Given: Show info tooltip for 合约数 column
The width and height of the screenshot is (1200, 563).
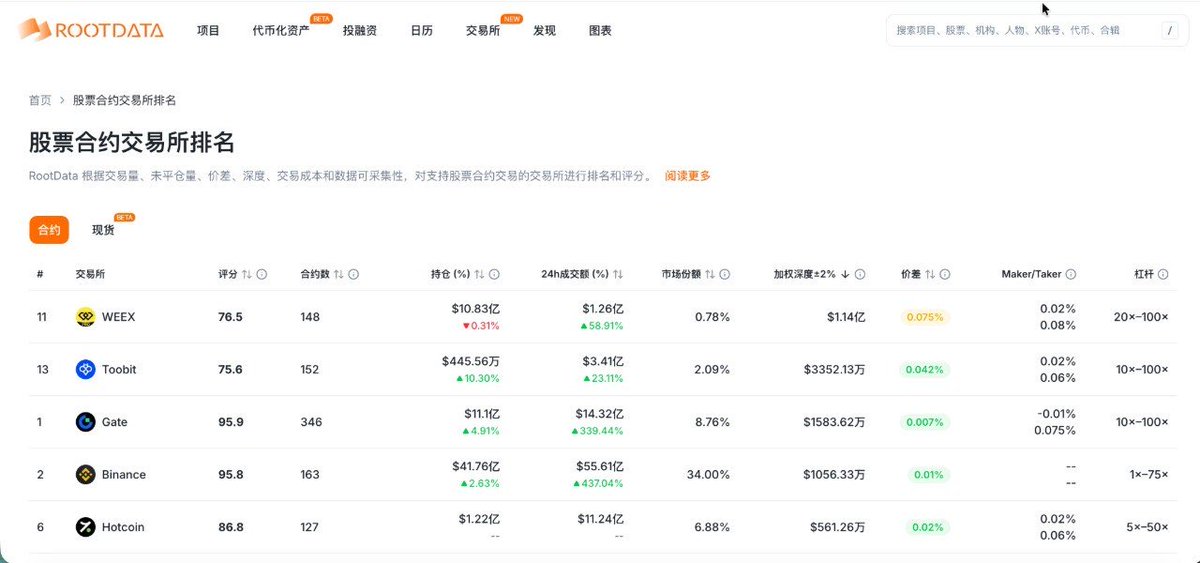Looking at the screenshot, I should (x=353, y=274).
